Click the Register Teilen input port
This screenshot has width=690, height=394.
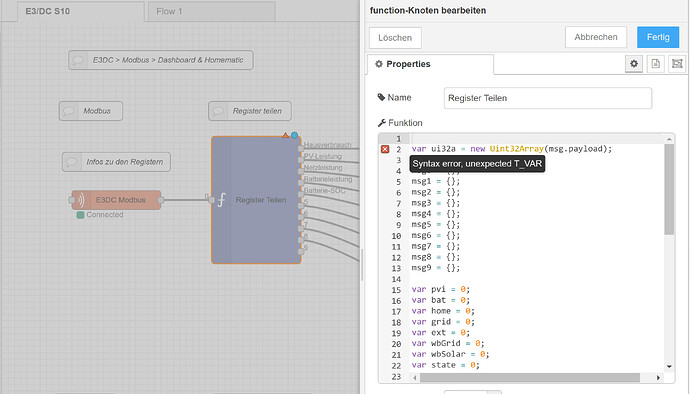212,200
